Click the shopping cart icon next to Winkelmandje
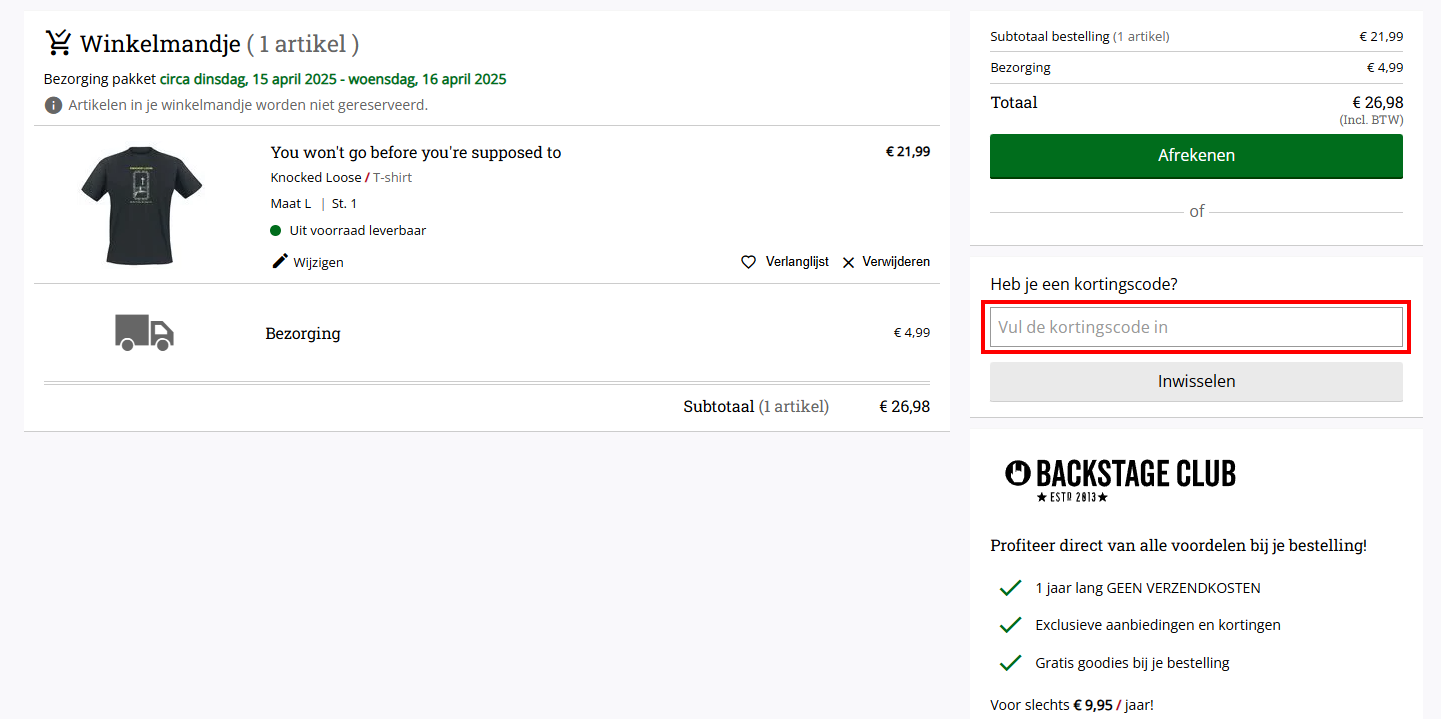This screenshot has width=1441, height=719. tap(58, 42)
